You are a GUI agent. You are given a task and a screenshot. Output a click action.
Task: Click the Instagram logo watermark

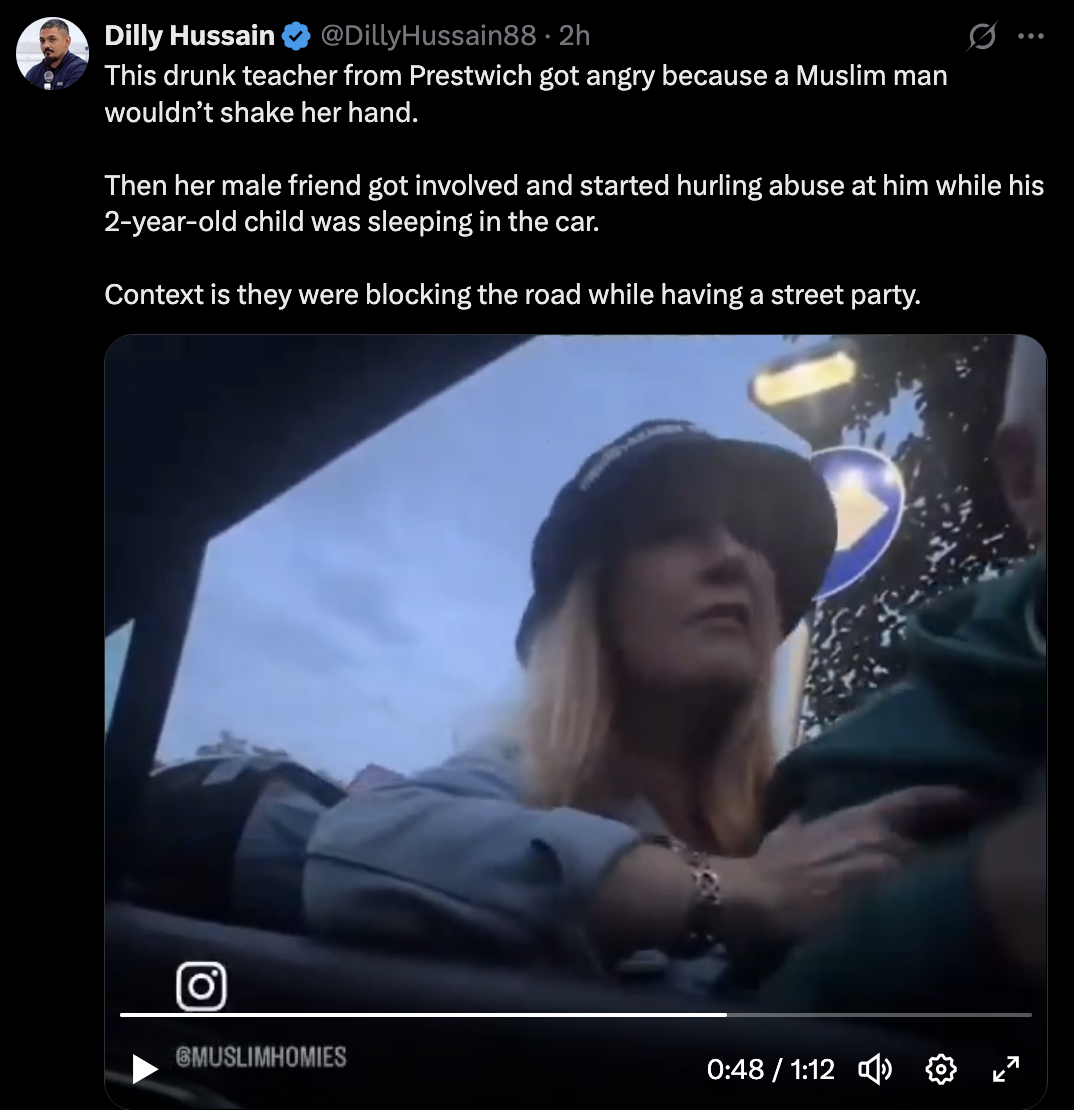click(x=202, y=985)
